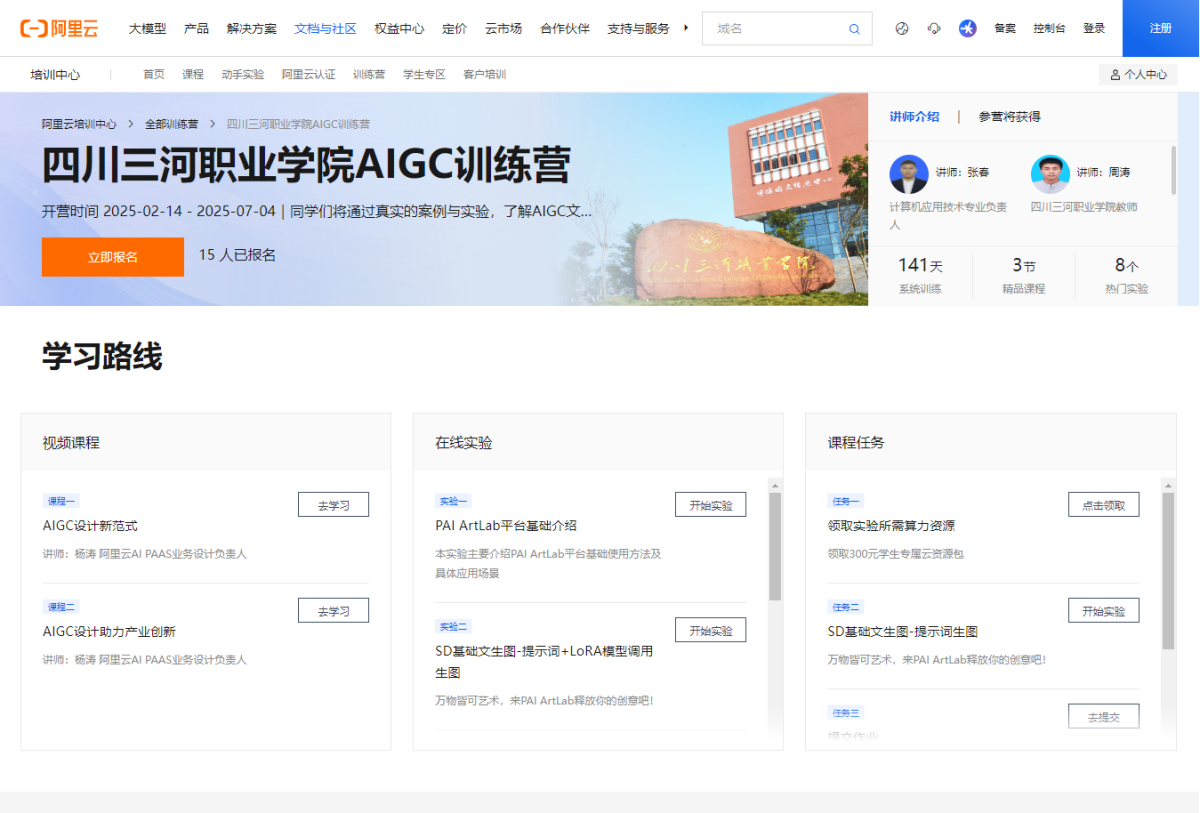
Task: Start the PAI ArtLab 开始实验 experiment
Action: 710,504
